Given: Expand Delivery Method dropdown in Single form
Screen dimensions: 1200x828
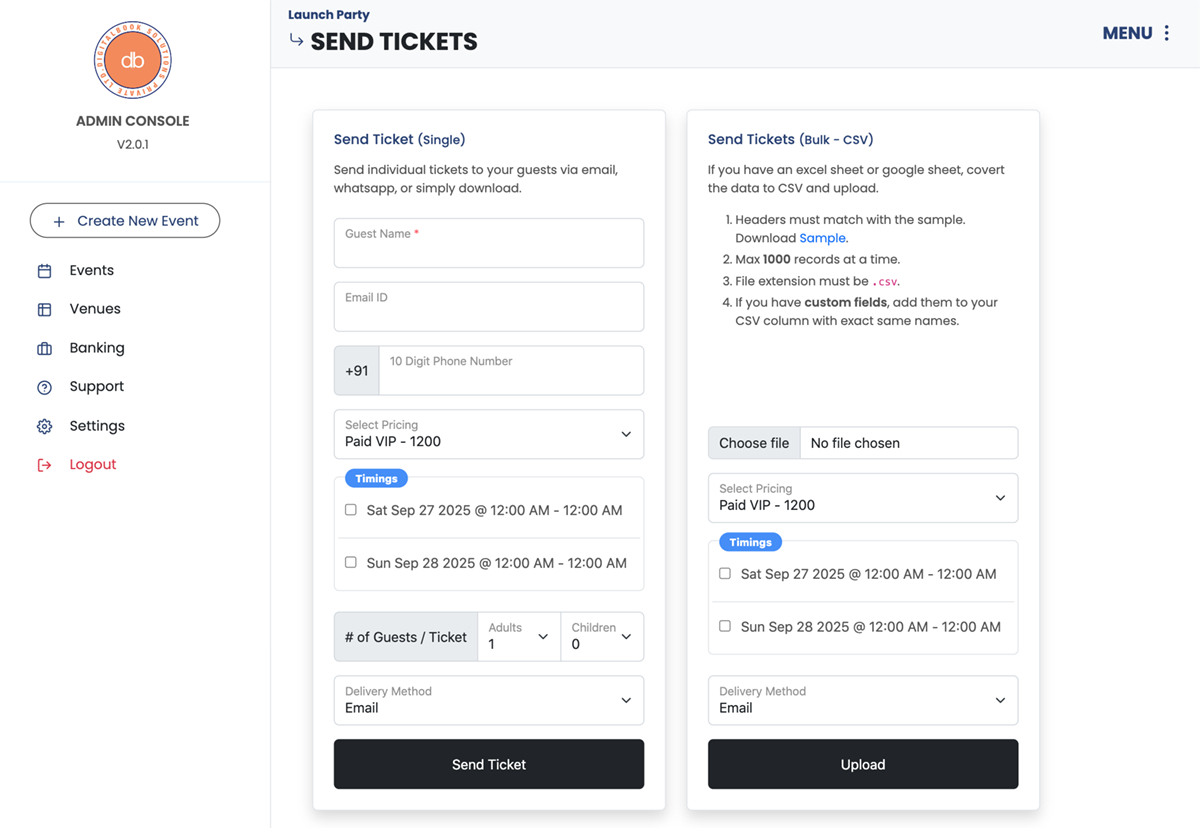Looking at the screenshot, I should [489, 700].
